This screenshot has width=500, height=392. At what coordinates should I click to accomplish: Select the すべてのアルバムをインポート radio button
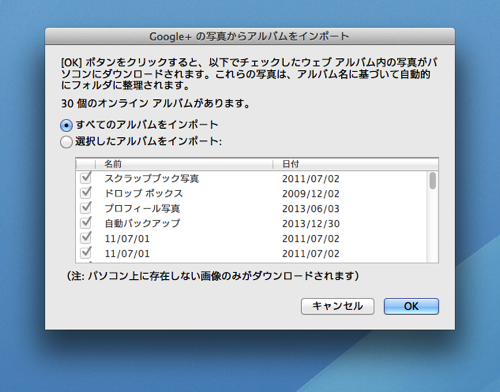click(66, 126)
